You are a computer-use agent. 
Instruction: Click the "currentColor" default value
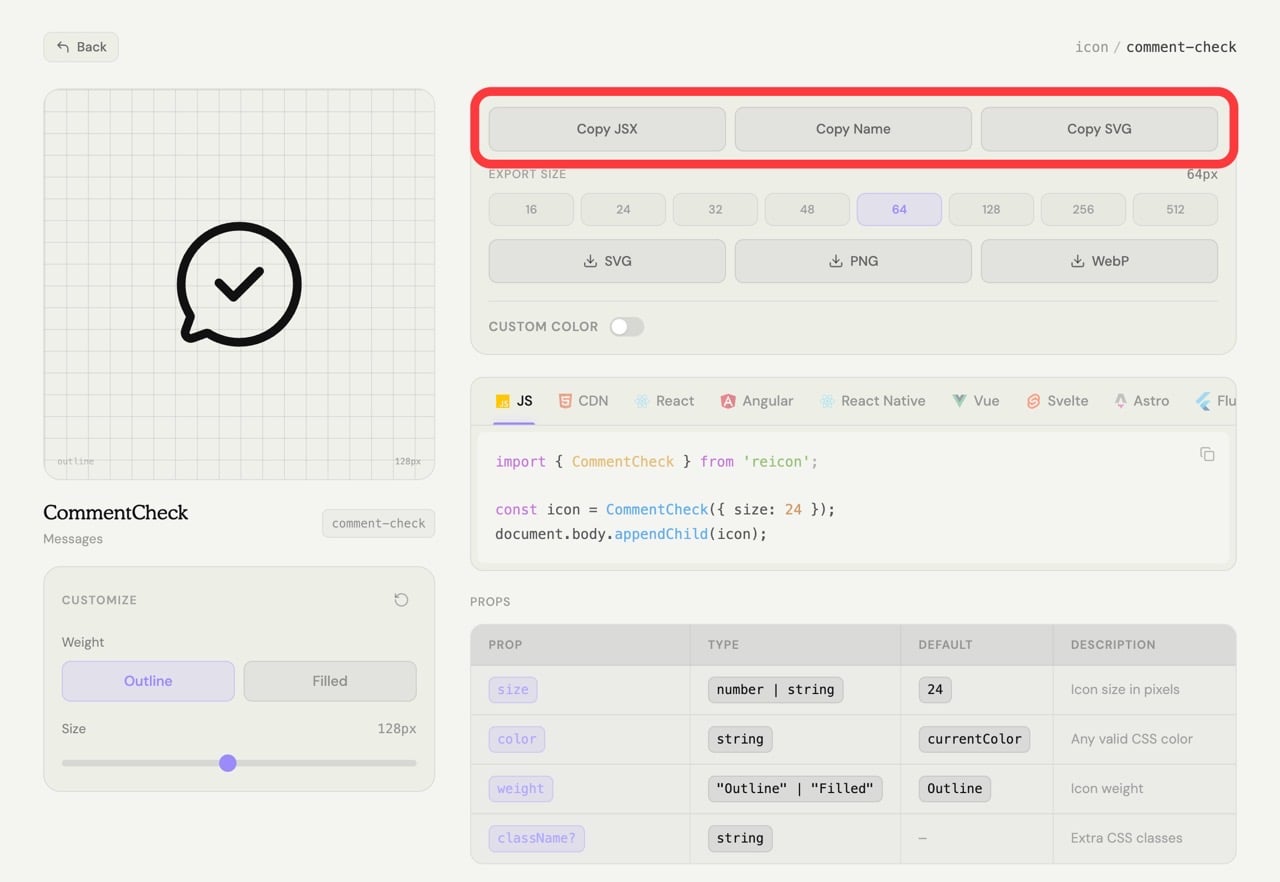click(x=974, y=739)
